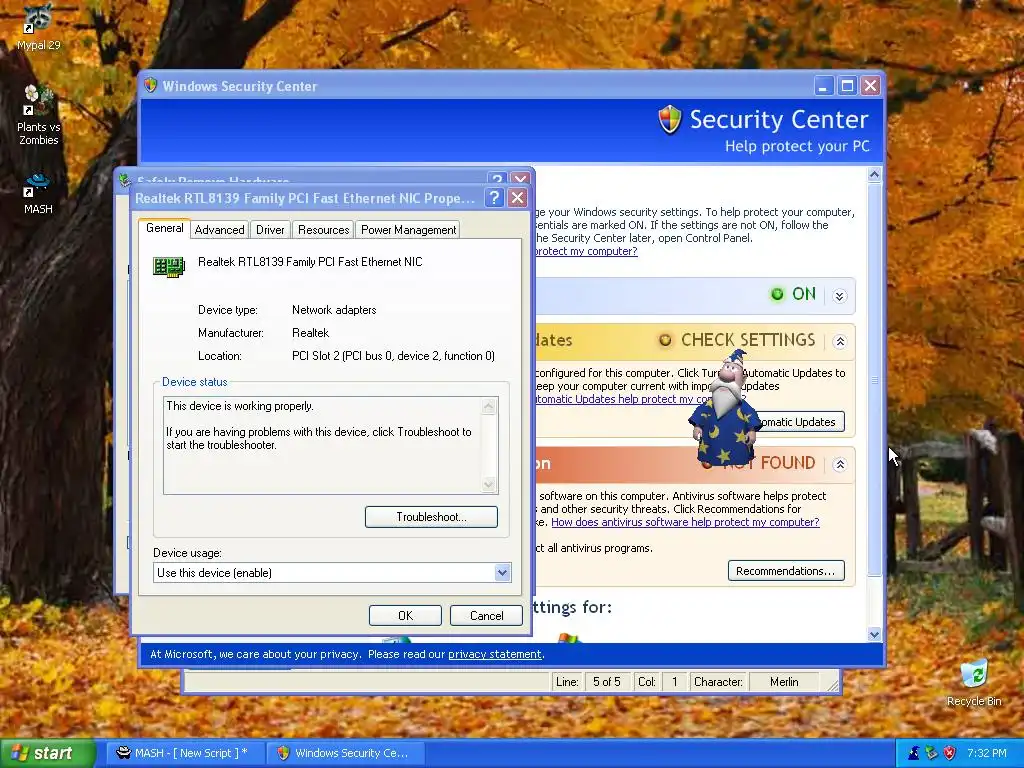Open the Power Management tab

(408, 230)
